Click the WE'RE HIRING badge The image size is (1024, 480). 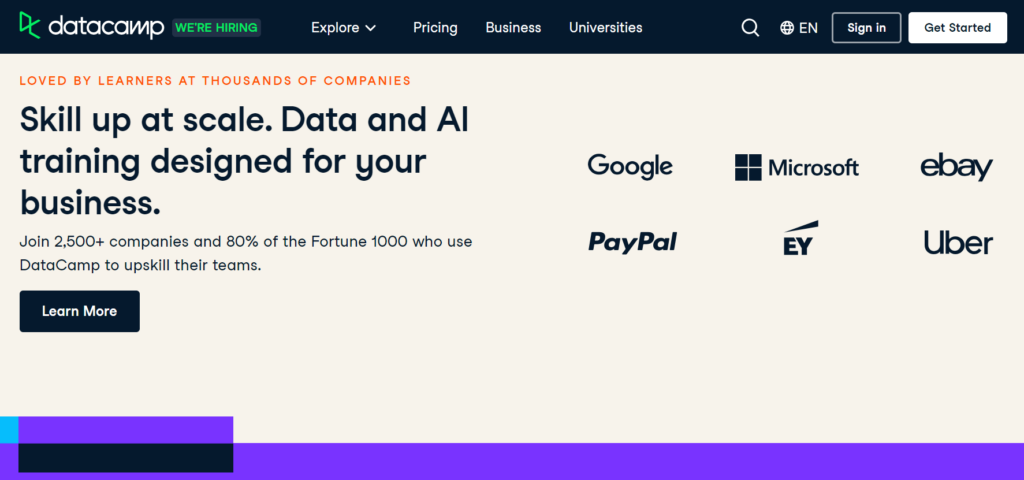[217, 27]
